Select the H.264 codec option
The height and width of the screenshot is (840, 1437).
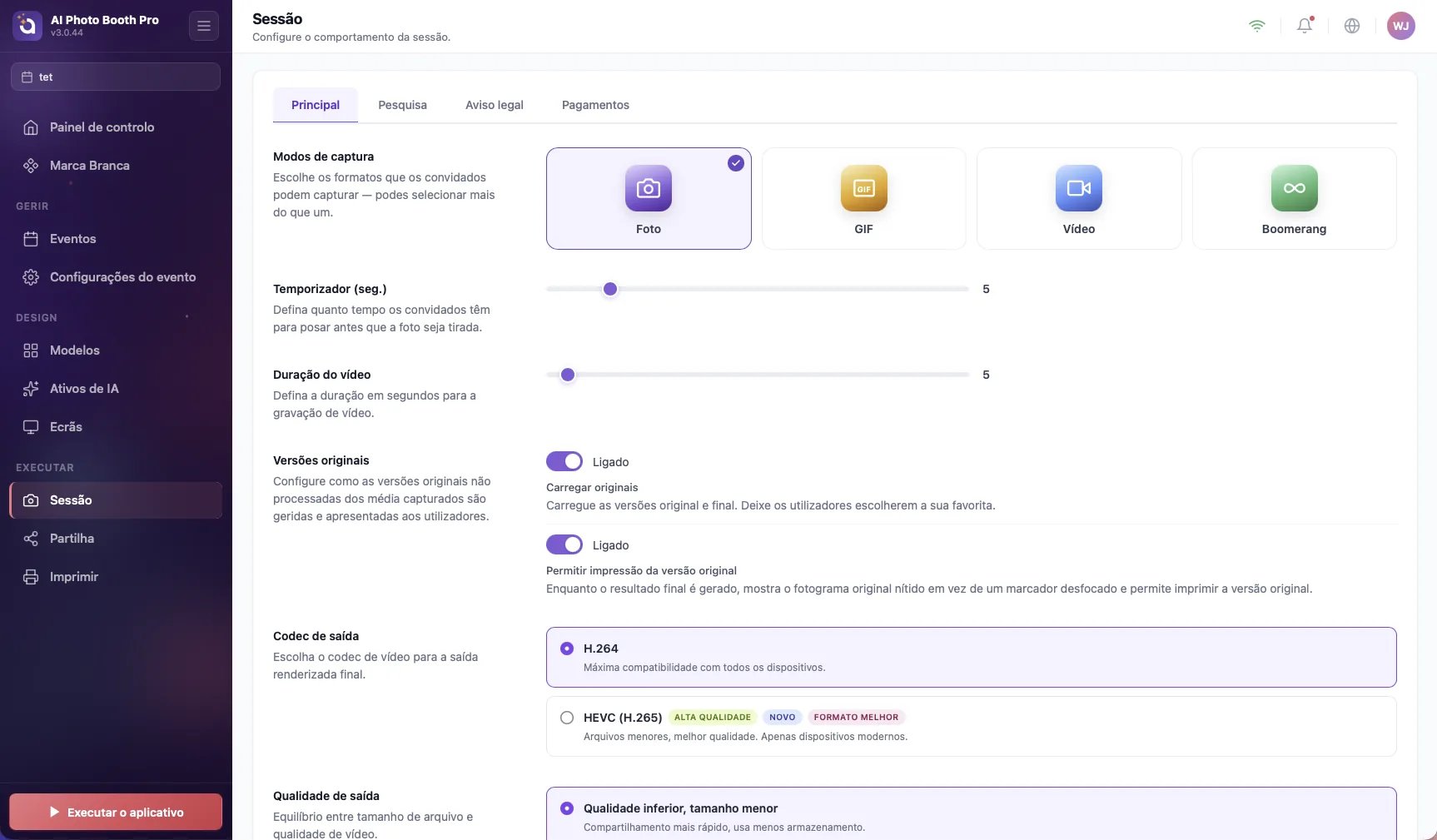point(971,657)
